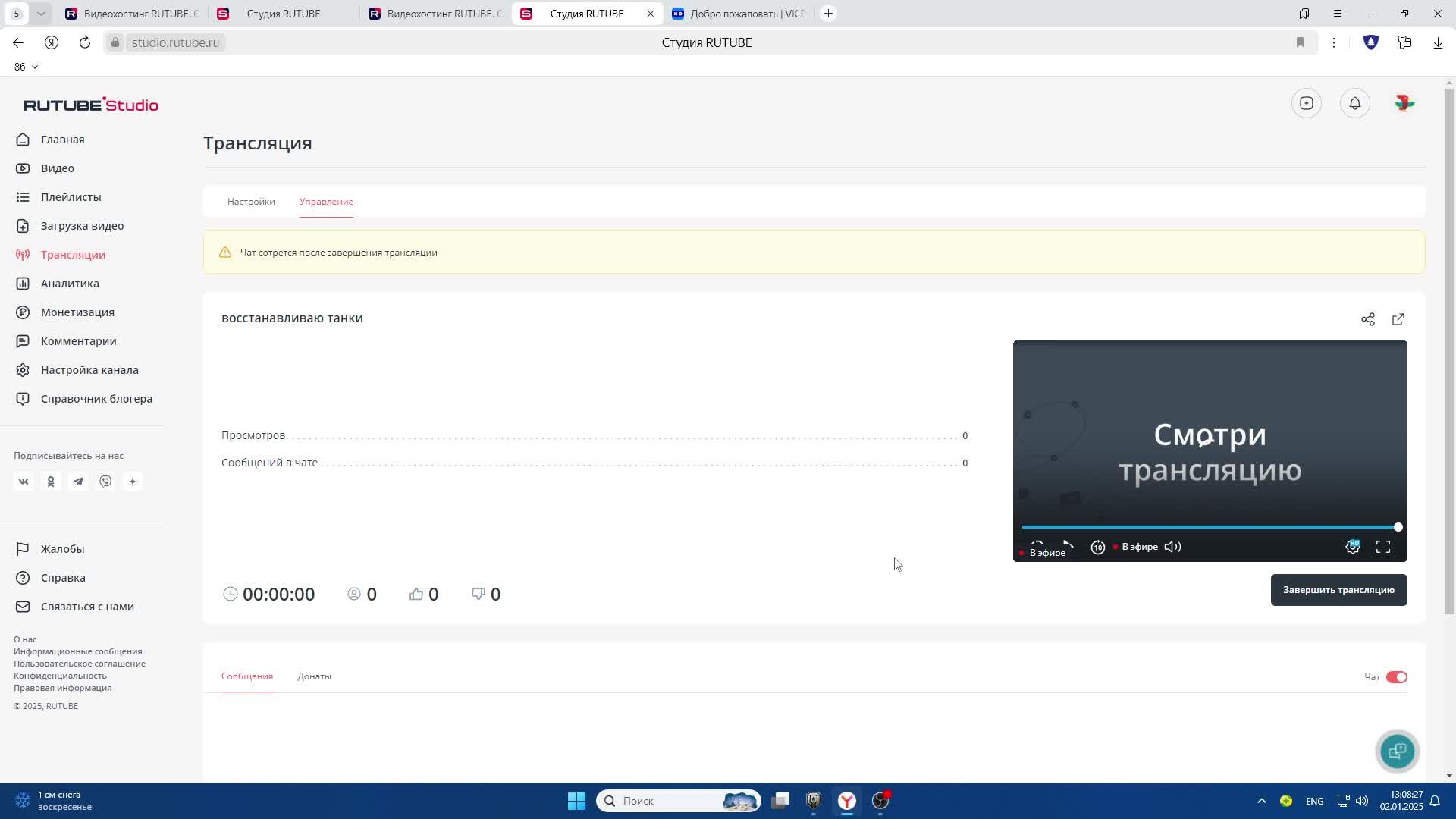Open browser protection shield icon
This screenshot has width=1456, height=819.
coord(1371,42)
